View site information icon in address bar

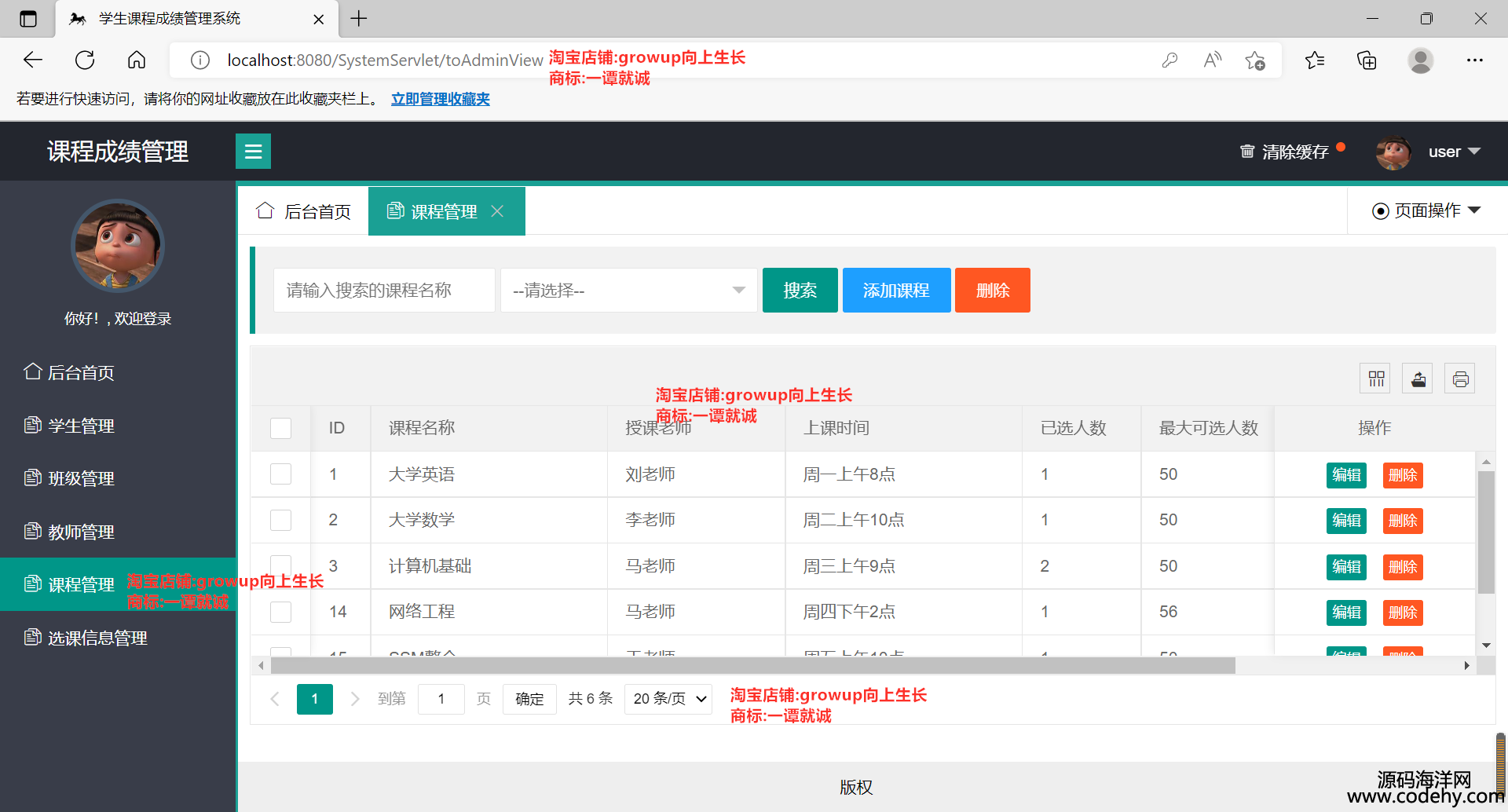pos(200,60)
